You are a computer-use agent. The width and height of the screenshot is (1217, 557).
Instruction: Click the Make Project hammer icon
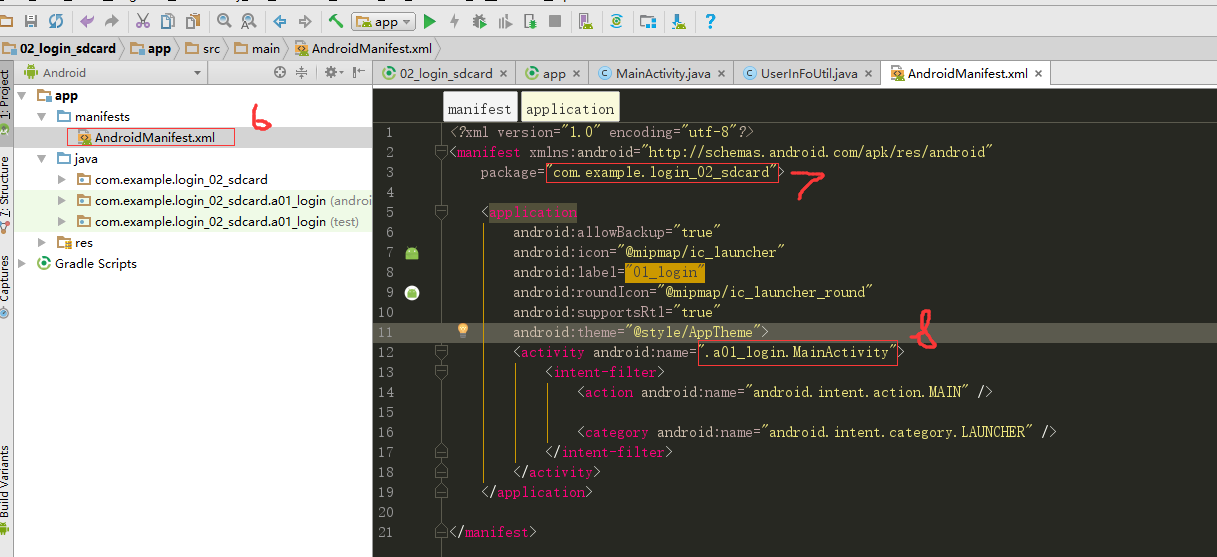[336, 20]
